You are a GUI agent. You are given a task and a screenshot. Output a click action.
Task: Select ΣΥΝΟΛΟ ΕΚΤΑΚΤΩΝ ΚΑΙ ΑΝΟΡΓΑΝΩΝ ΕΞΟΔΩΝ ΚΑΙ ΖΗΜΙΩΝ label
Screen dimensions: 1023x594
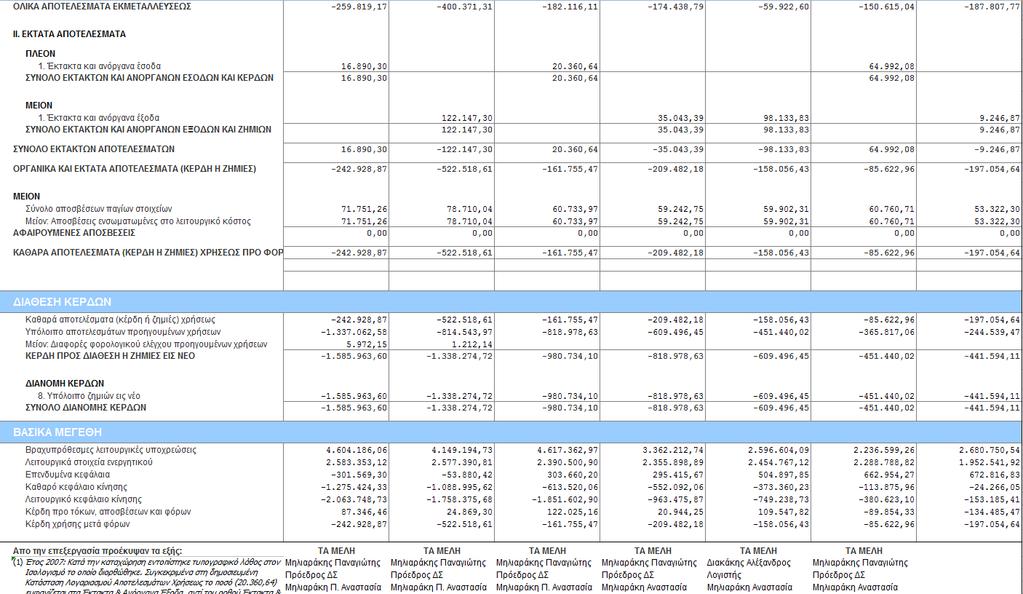[148, 129]
